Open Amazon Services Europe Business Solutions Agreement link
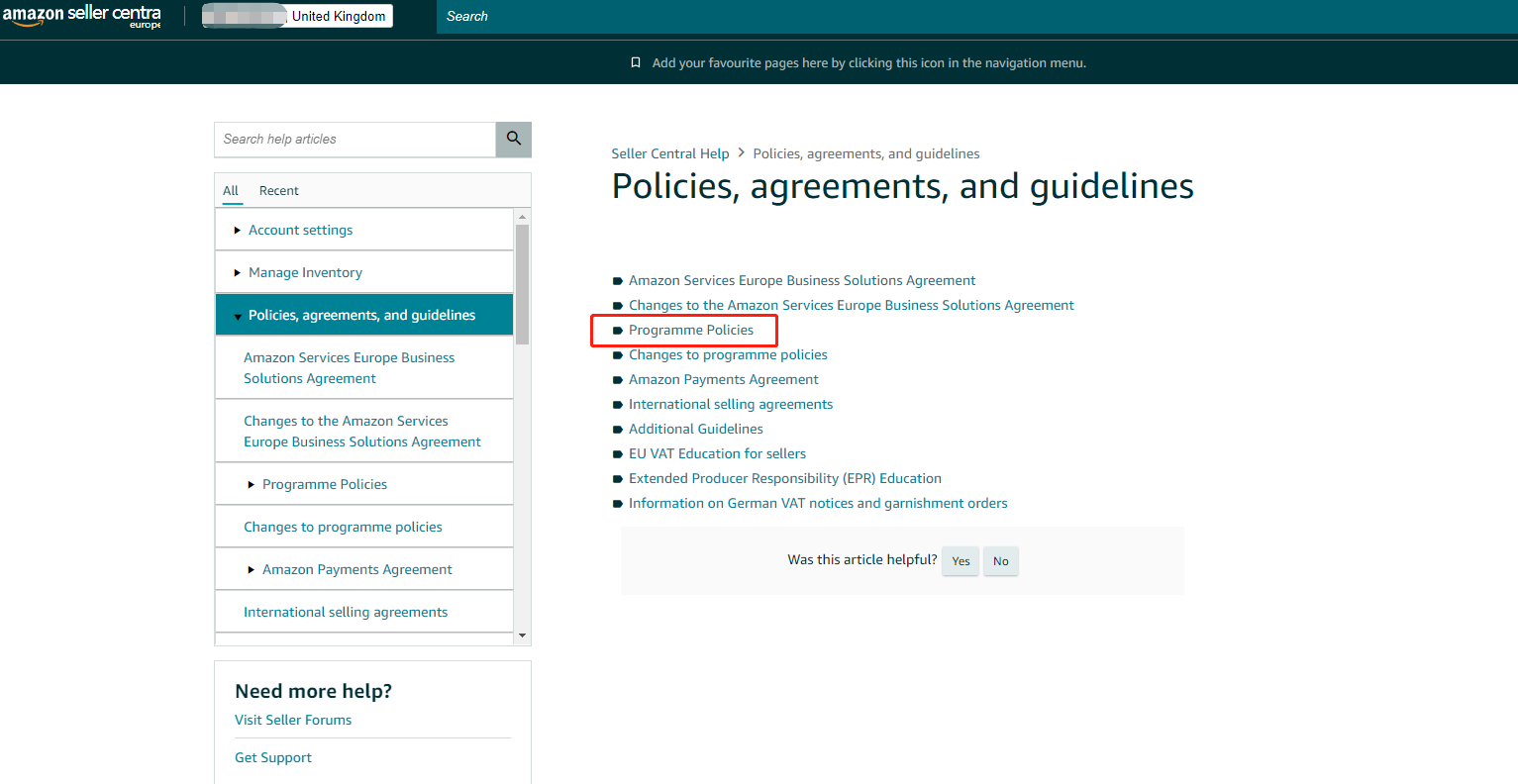This screenshot has height=784, width=1518. [802, 281]
